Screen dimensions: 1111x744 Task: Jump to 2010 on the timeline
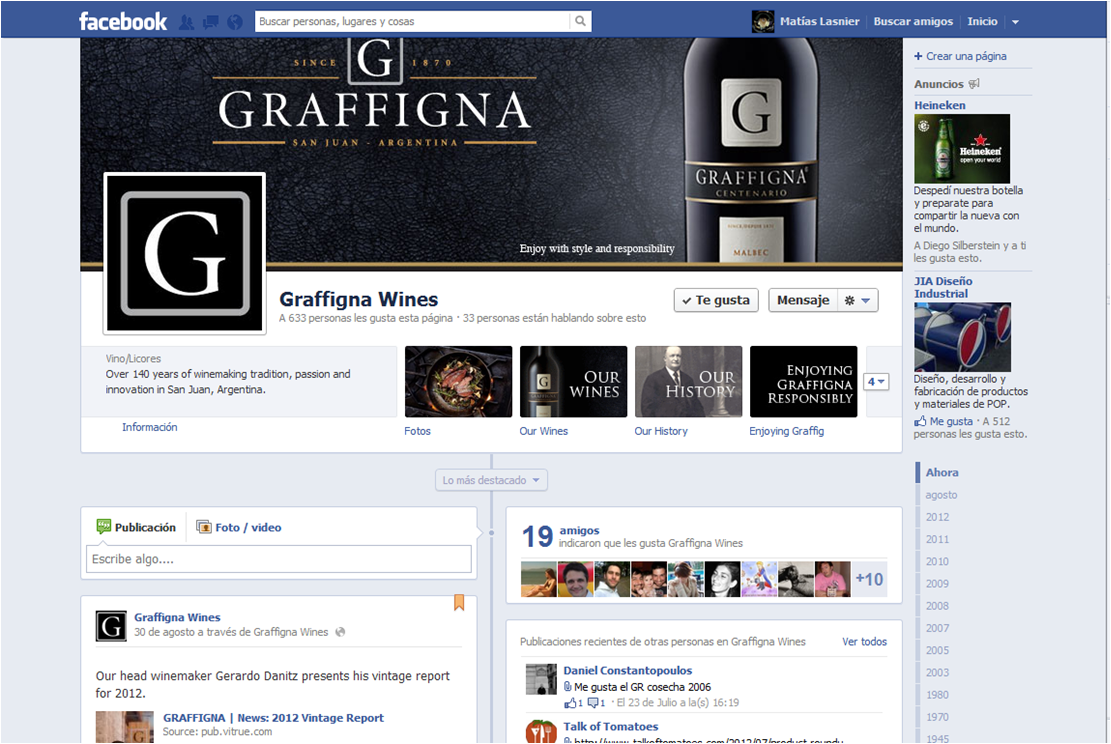(x=937, y=561)
